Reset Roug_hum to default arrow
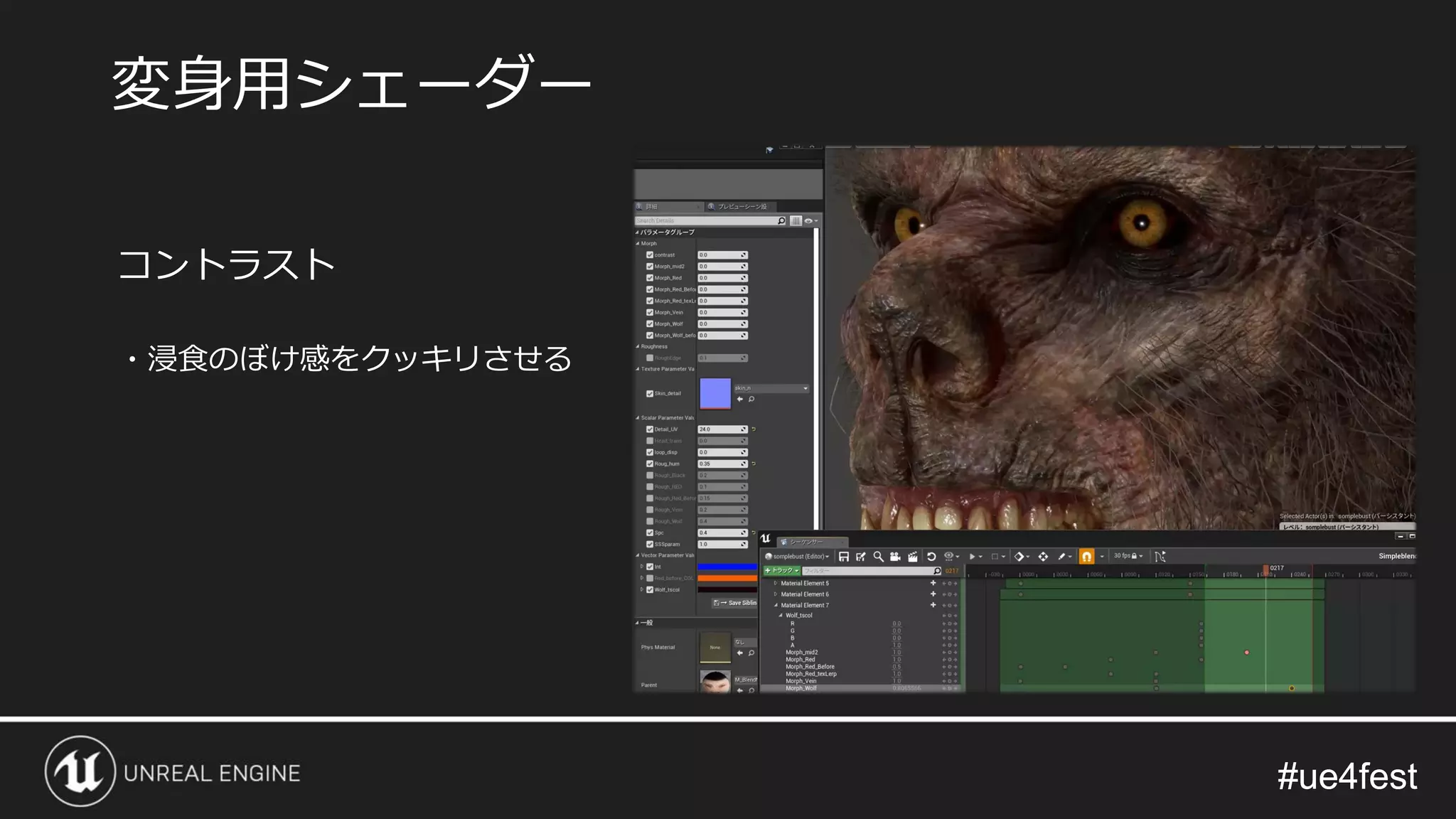Viewport: 1456px width, 819px height. [754, 464]
